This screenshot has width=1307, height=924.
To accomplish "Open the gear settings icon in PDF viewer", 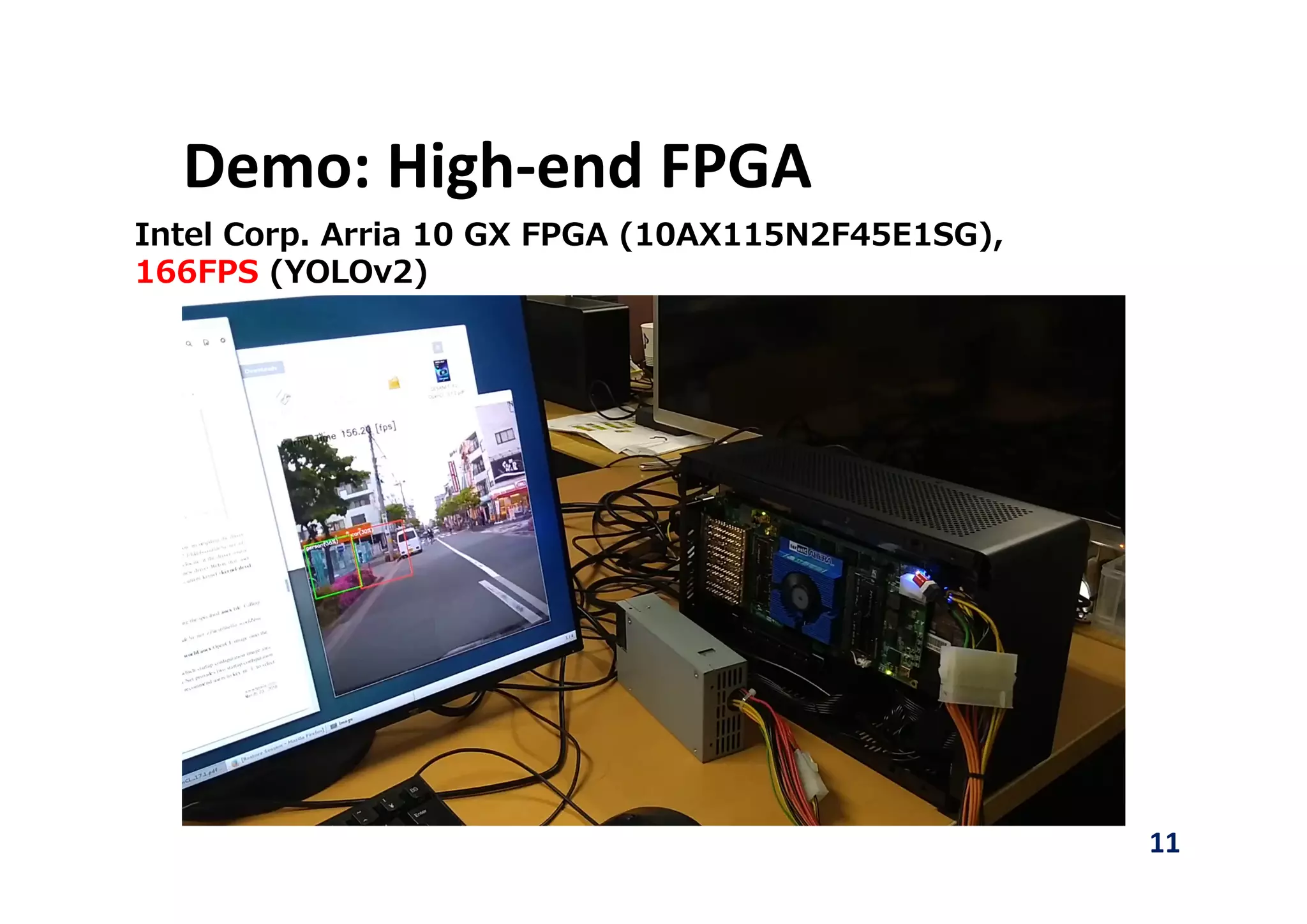I will pos(223,340).
